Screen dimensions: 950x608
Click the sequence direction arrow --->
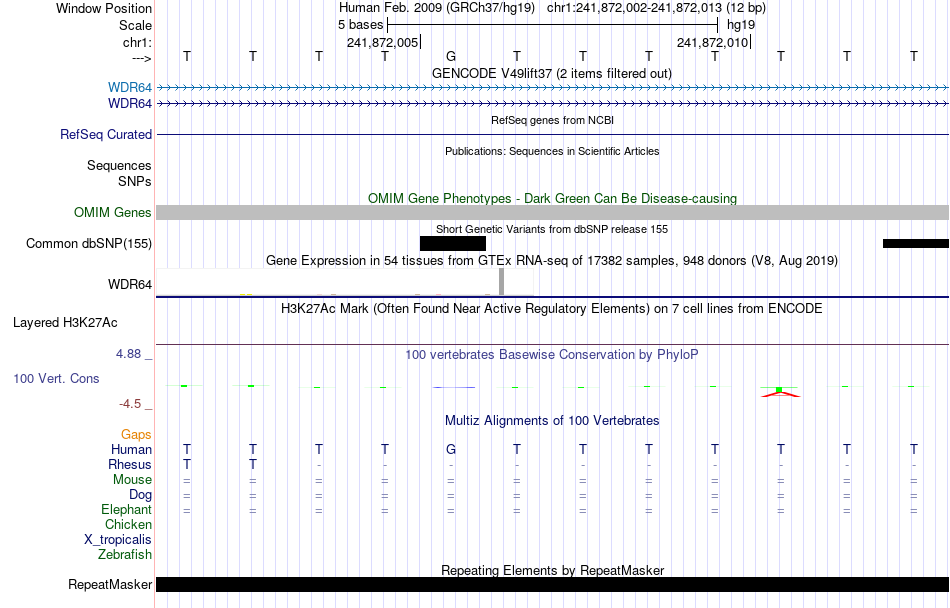point(141,58)
